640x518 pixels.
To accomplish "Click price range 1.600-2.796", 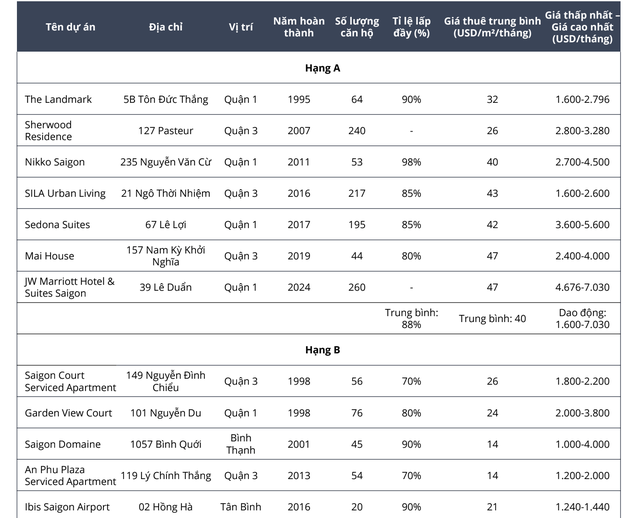I will point(582,99).
